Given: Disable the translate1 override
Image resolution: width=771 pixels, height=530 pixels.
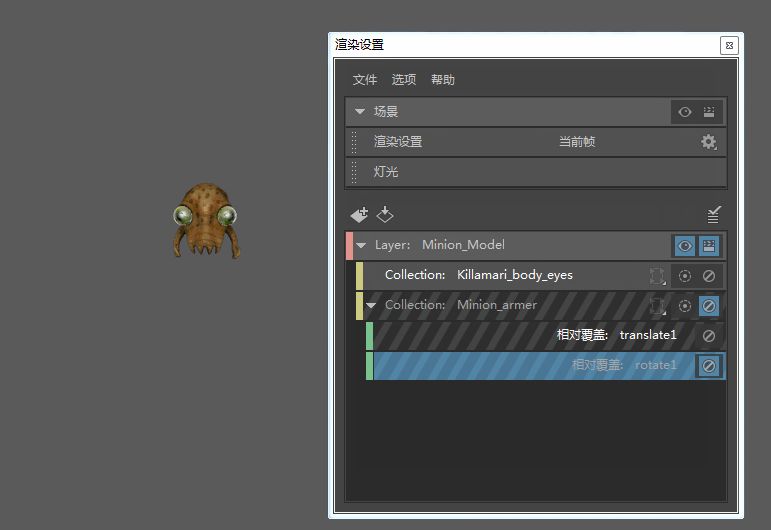Looking at the screenshot, I should click(709, 336).
